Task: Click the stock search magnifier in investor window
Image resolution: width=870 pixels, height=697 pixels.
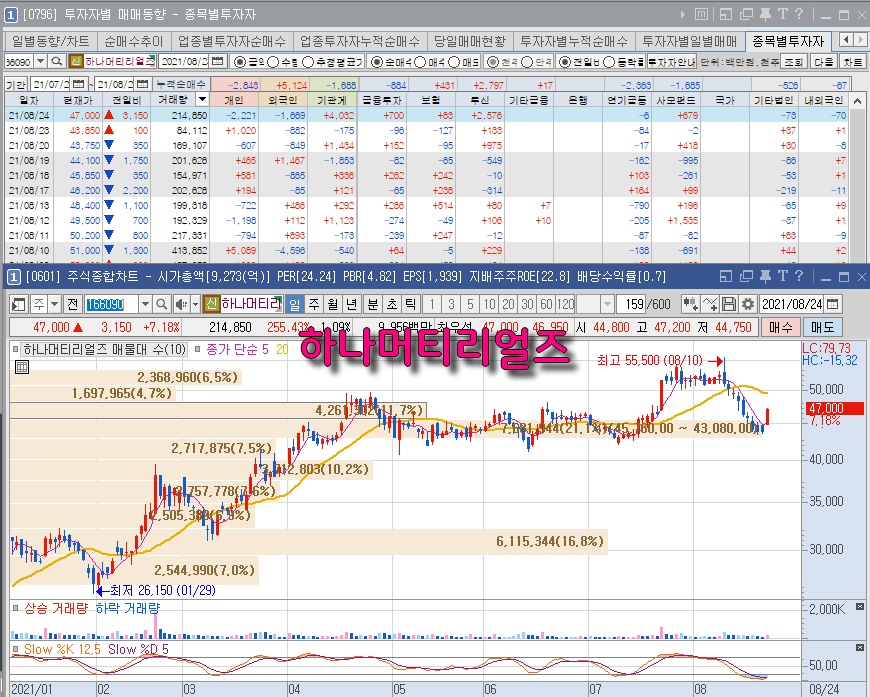Action: click(x=56, y=61)
